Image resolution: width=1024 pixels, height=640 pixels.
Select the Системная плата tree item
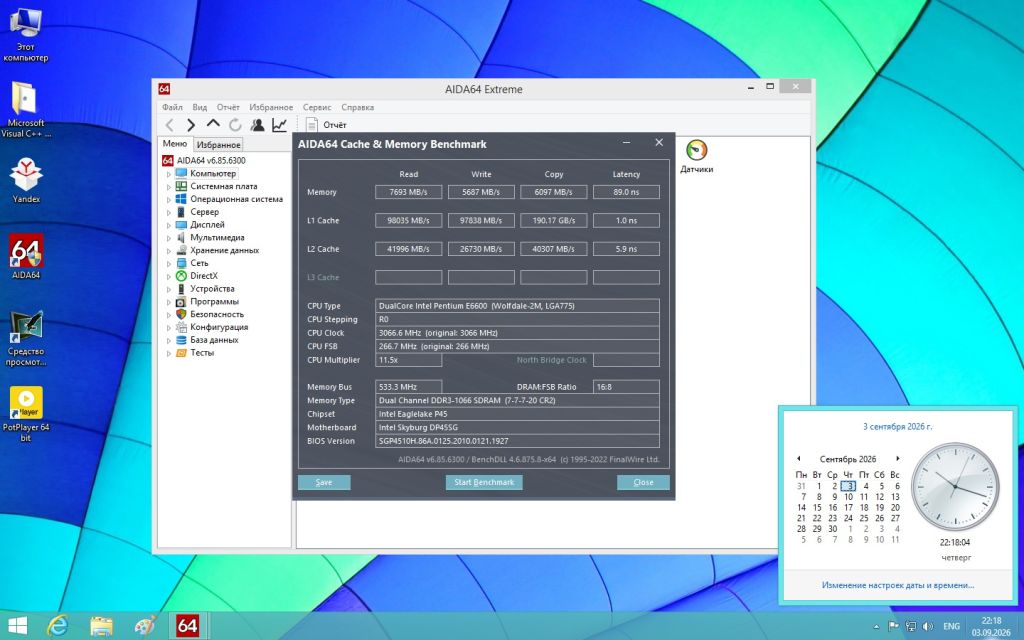click(224, 186)
